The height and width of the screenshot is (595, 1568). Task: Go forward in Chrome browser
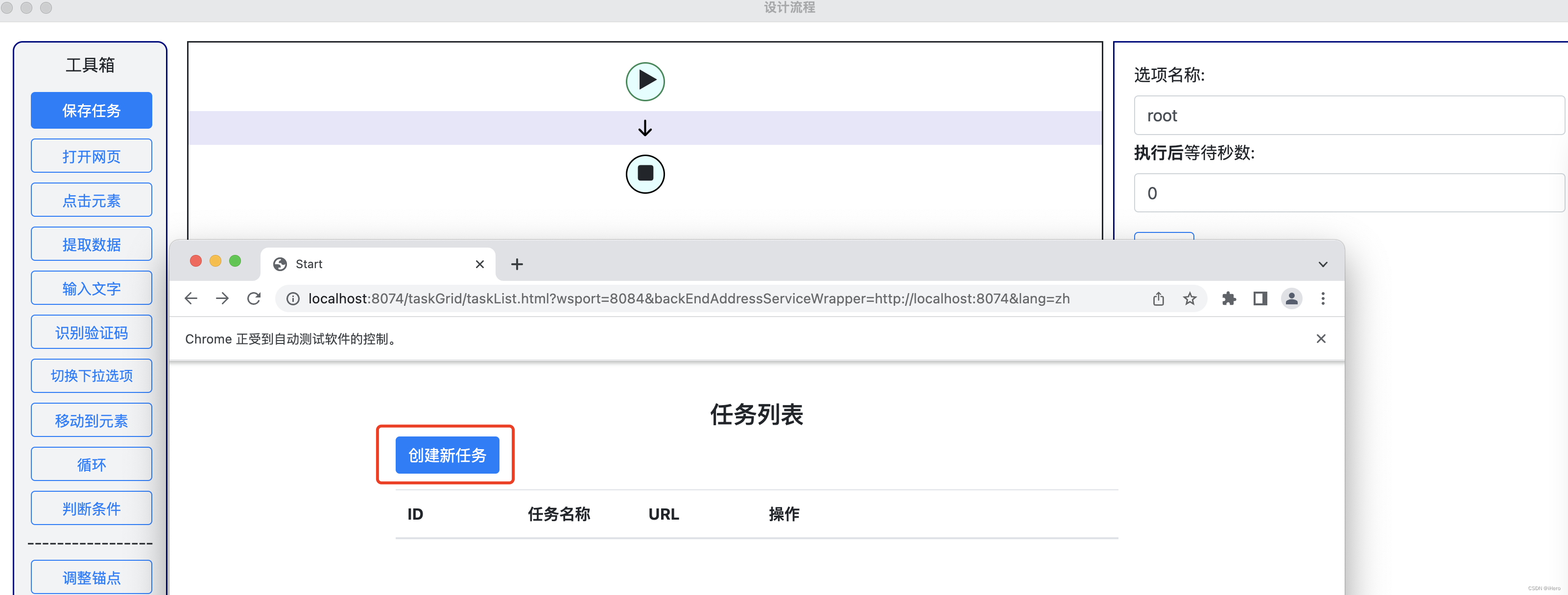pos(222,298)
